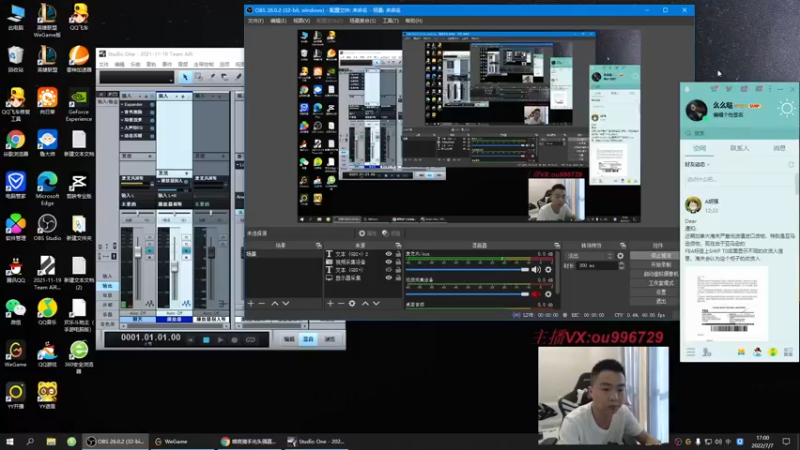Image resolution: width=800 pixels, height=450 pixels.
Task: Open 帮助(H) menu in OBS
Action: point(414,21)
